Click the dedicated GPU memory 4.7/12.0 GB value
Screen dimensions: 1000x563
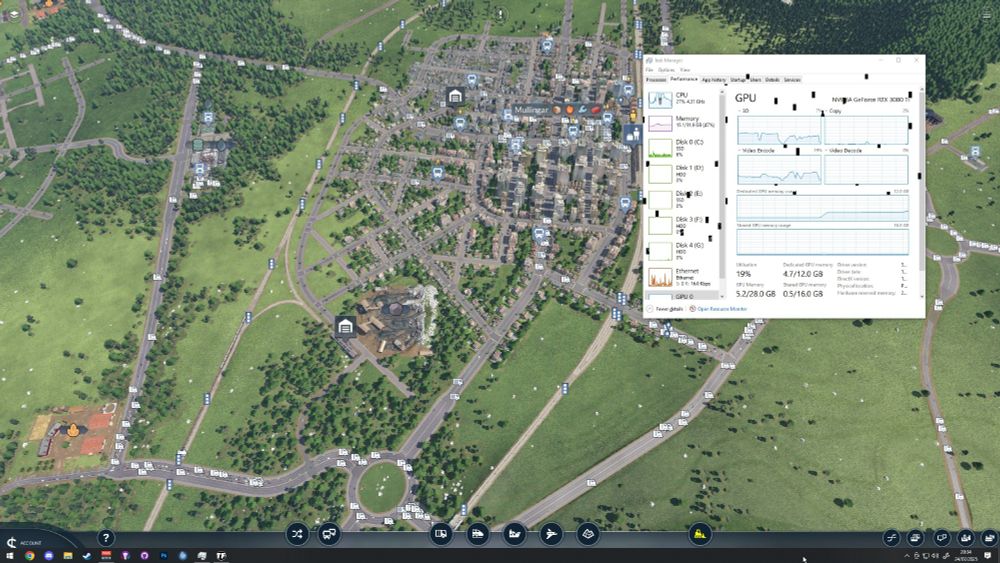click(802, 274)
